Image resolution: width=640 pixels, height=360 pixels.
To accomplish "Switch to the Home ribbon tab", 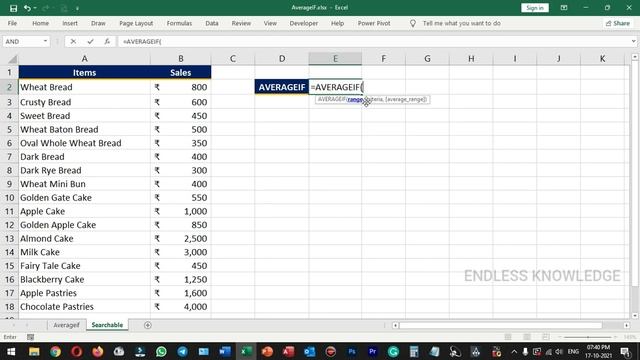I will click(40, 23).
